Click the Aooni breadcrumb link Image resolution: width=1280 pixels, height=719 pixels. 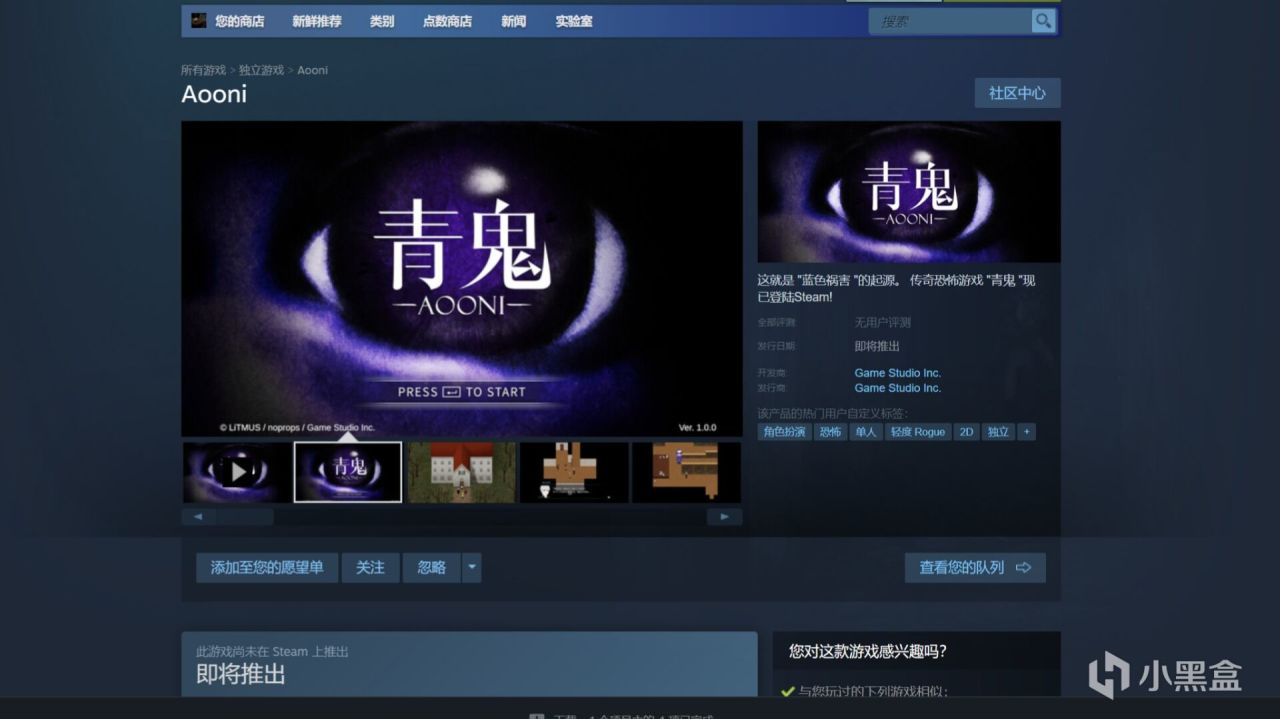(312, 70)
